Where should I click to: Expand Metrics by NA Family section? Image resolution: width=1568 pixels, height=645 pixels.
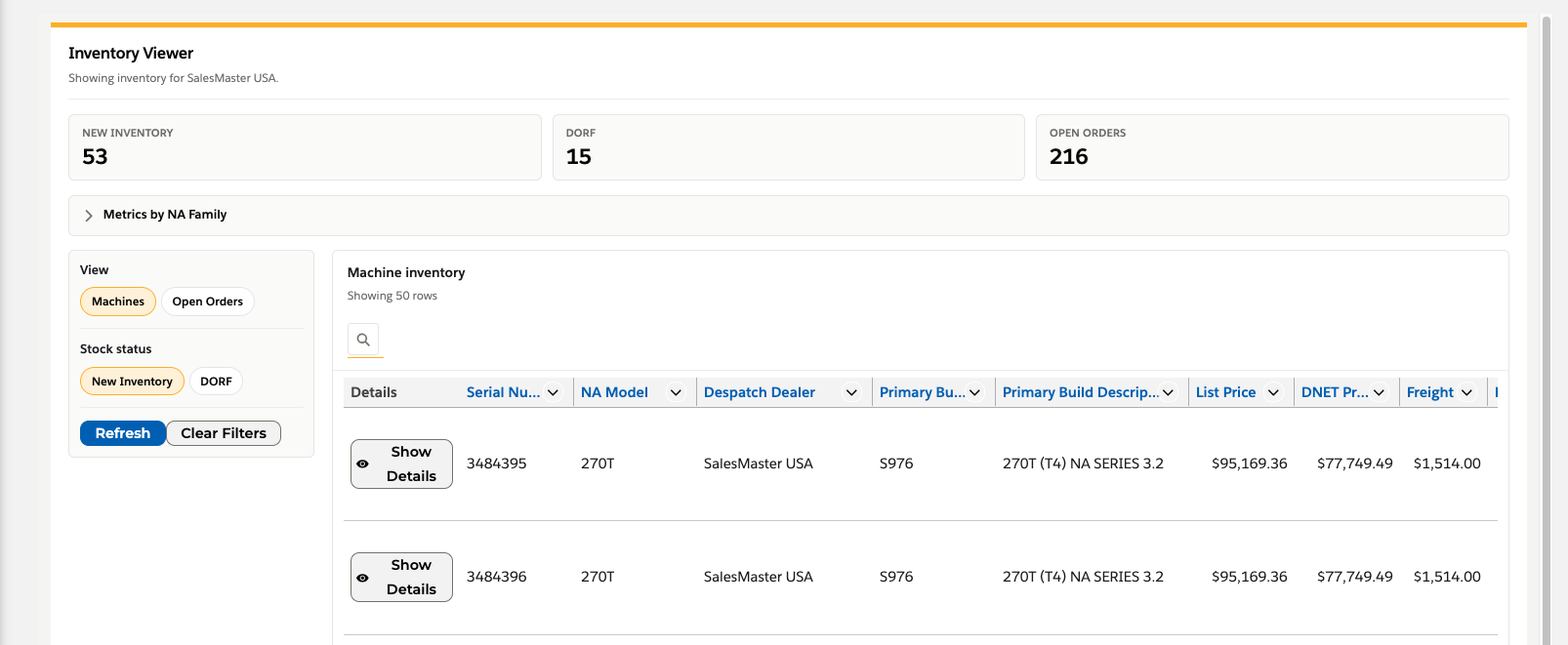(x=789, y=216)
